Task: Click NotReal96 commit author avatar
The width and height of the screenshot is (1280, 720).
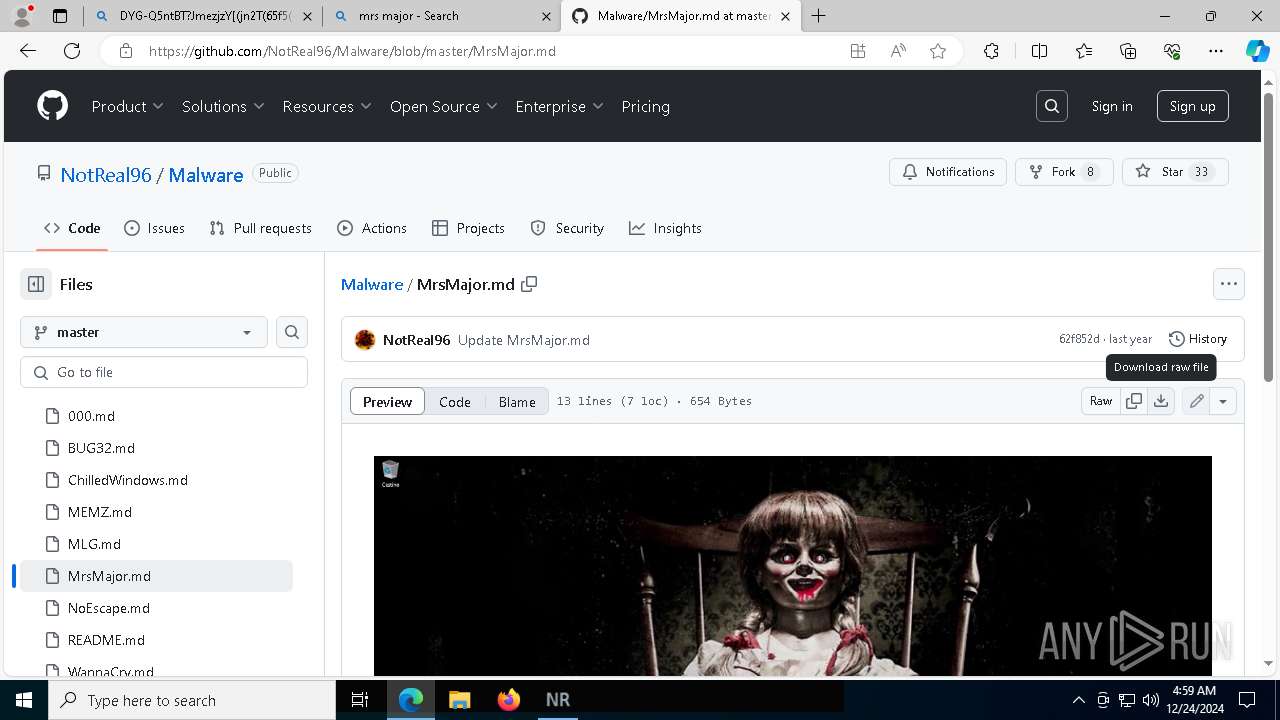Action: coord(365,340)
